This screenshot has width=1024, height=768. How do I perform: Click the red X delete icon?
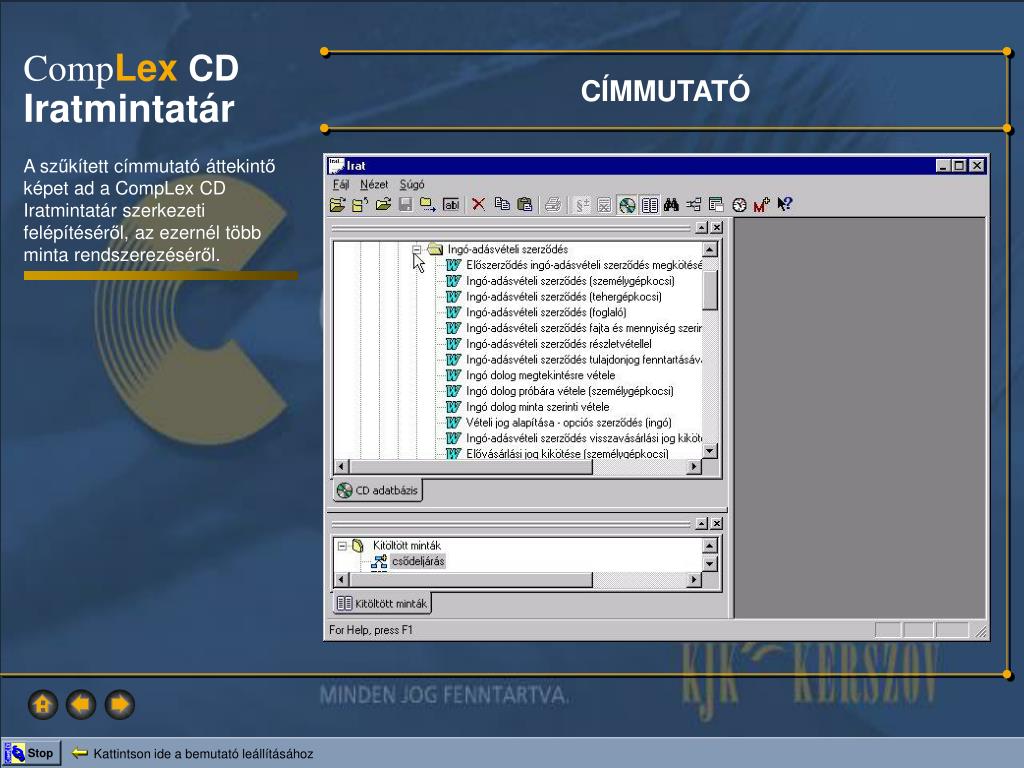479,205
